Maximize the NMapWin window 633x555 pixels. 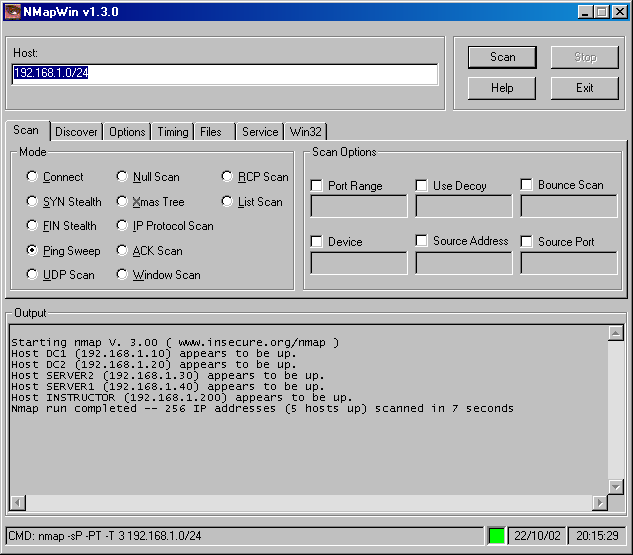pyautogui.click(x=601, y=12)
